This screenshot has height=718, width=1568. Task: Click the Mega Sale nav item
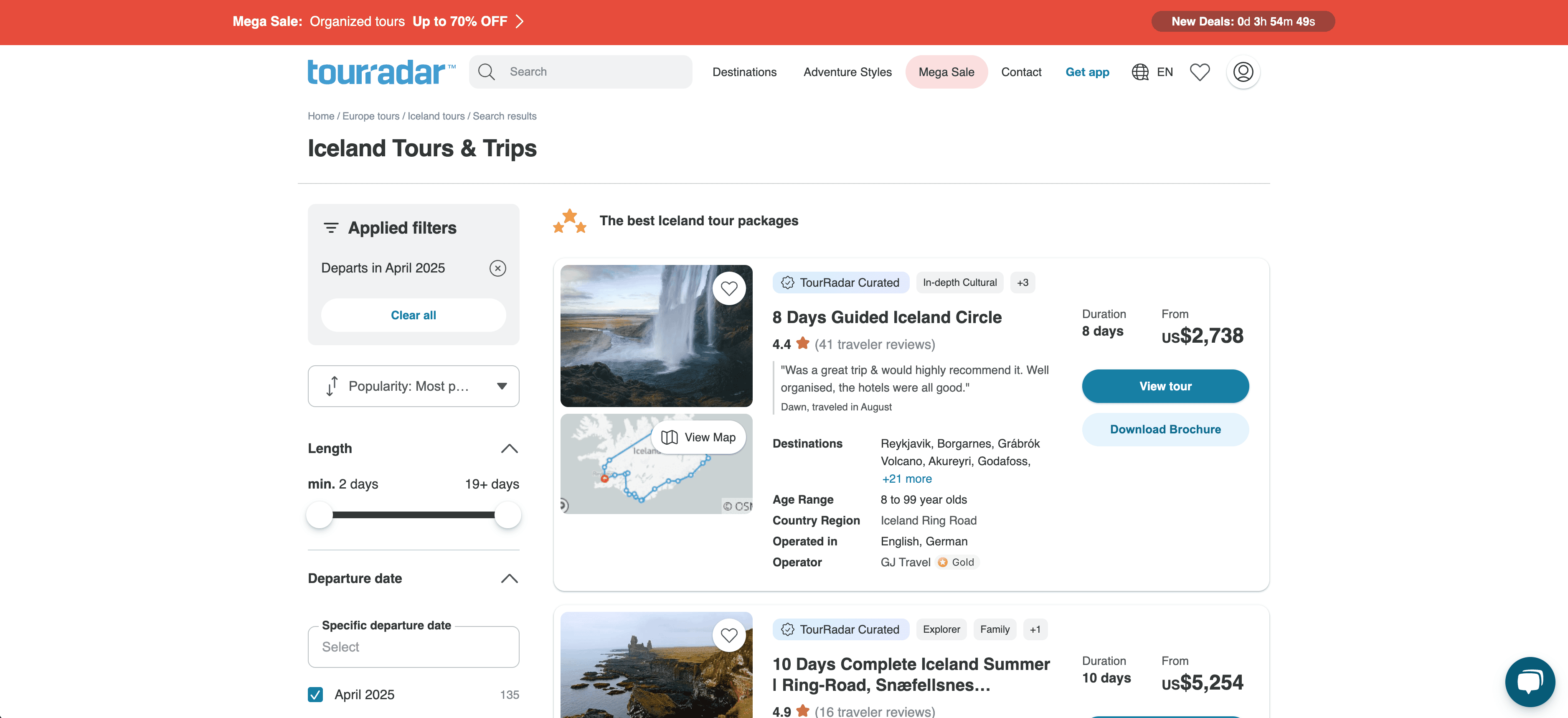click(x=946, y=72)
